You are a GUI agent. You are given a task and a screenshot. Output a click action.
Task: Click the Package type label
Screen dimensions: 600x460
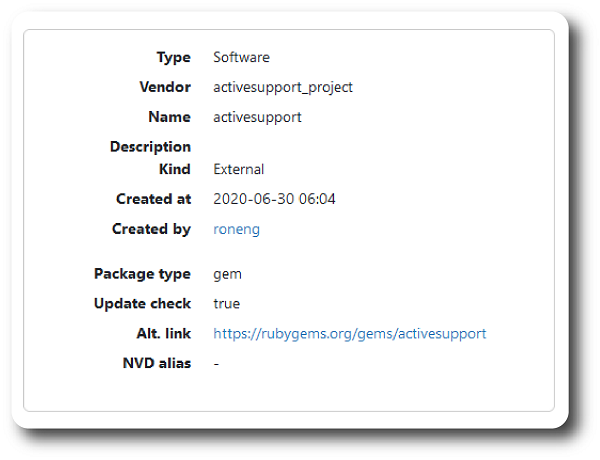[142, 273]
